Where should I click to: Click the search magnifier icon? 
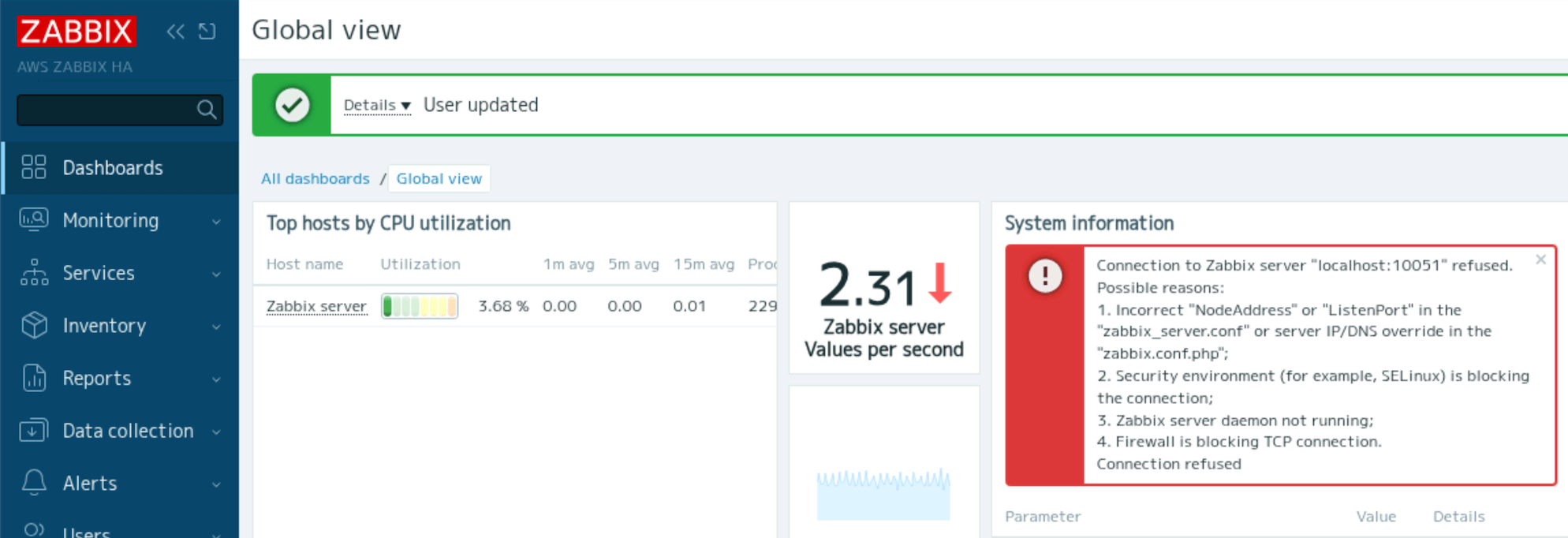pyautogui.click(x=207, y=110)
